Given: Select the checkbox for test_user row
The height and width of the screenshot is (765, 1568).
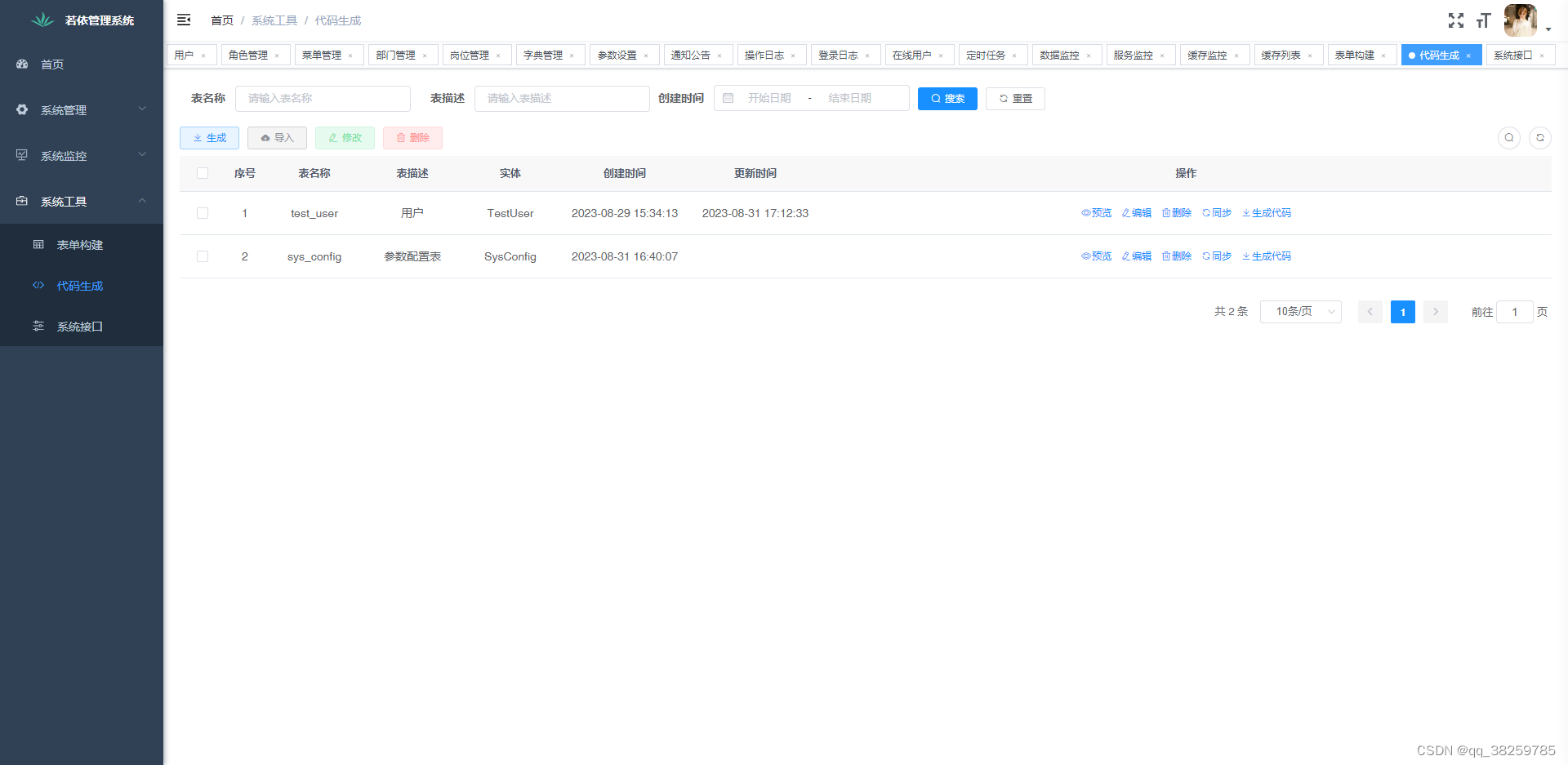Looking at the screenshot, I should (203, 213).
